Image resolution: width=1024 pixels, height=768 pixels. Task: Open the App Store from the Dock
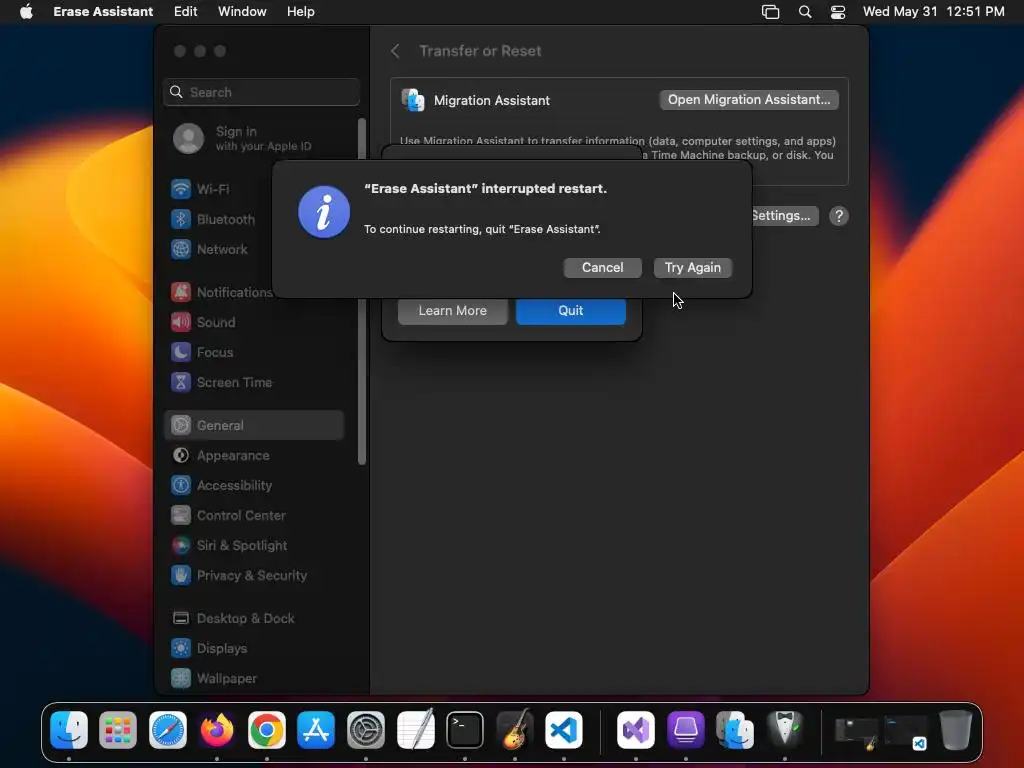pos(316,730)
